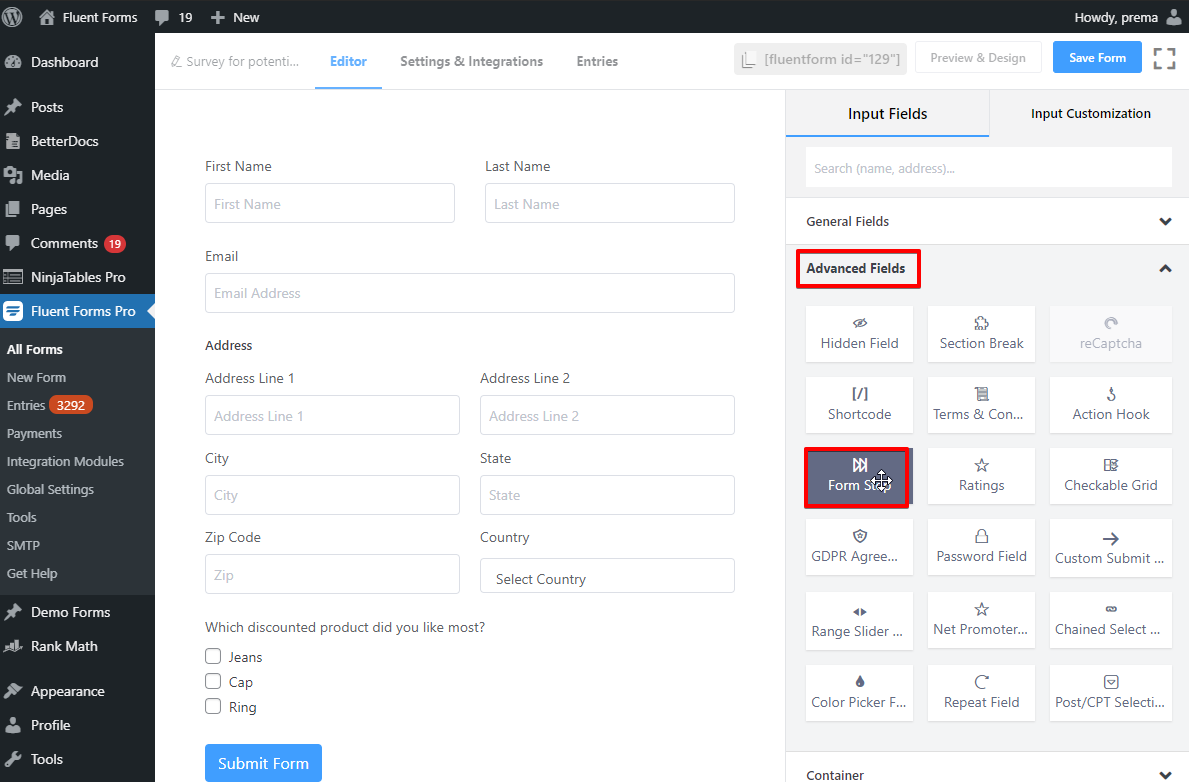Open the Select Country dropdown
The image size is (1189, 782).
tap(607, 576)
